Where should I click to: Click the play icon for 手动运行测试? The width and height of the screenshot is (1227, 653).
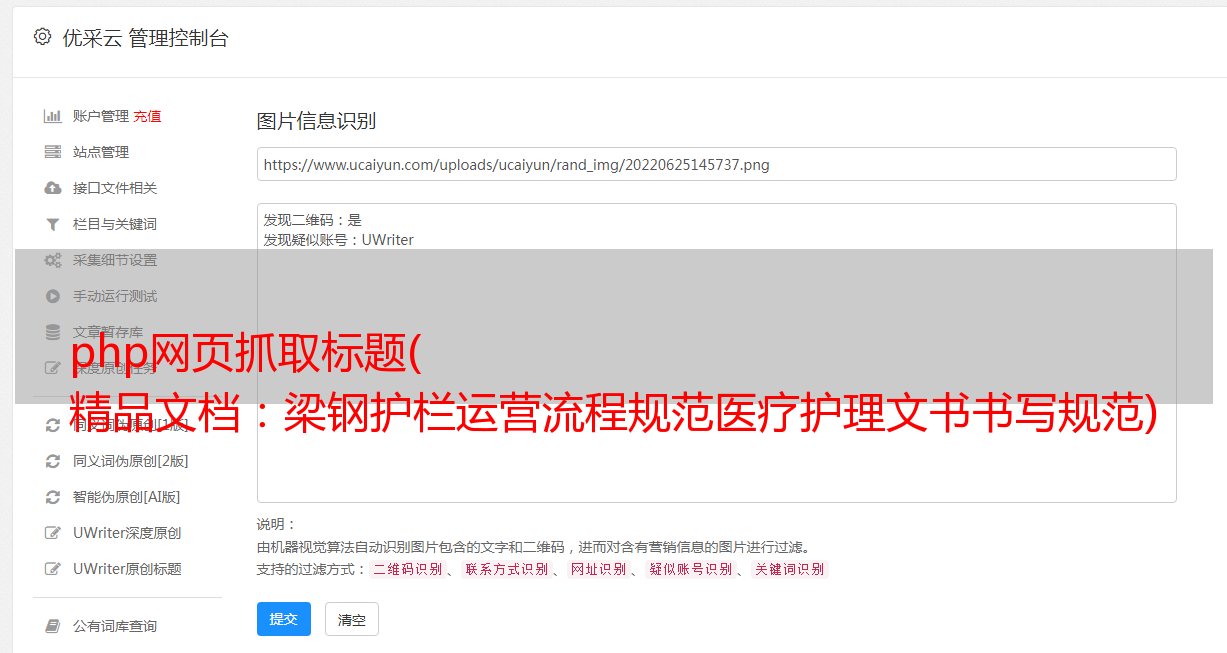(x=53, y=296)
